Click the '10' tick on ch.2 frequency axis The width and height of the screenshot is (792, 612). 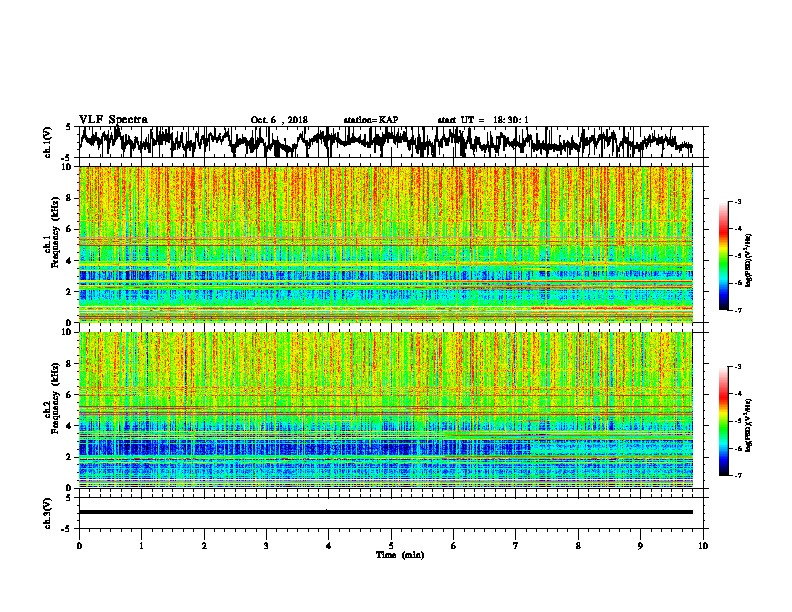point(68,332)
